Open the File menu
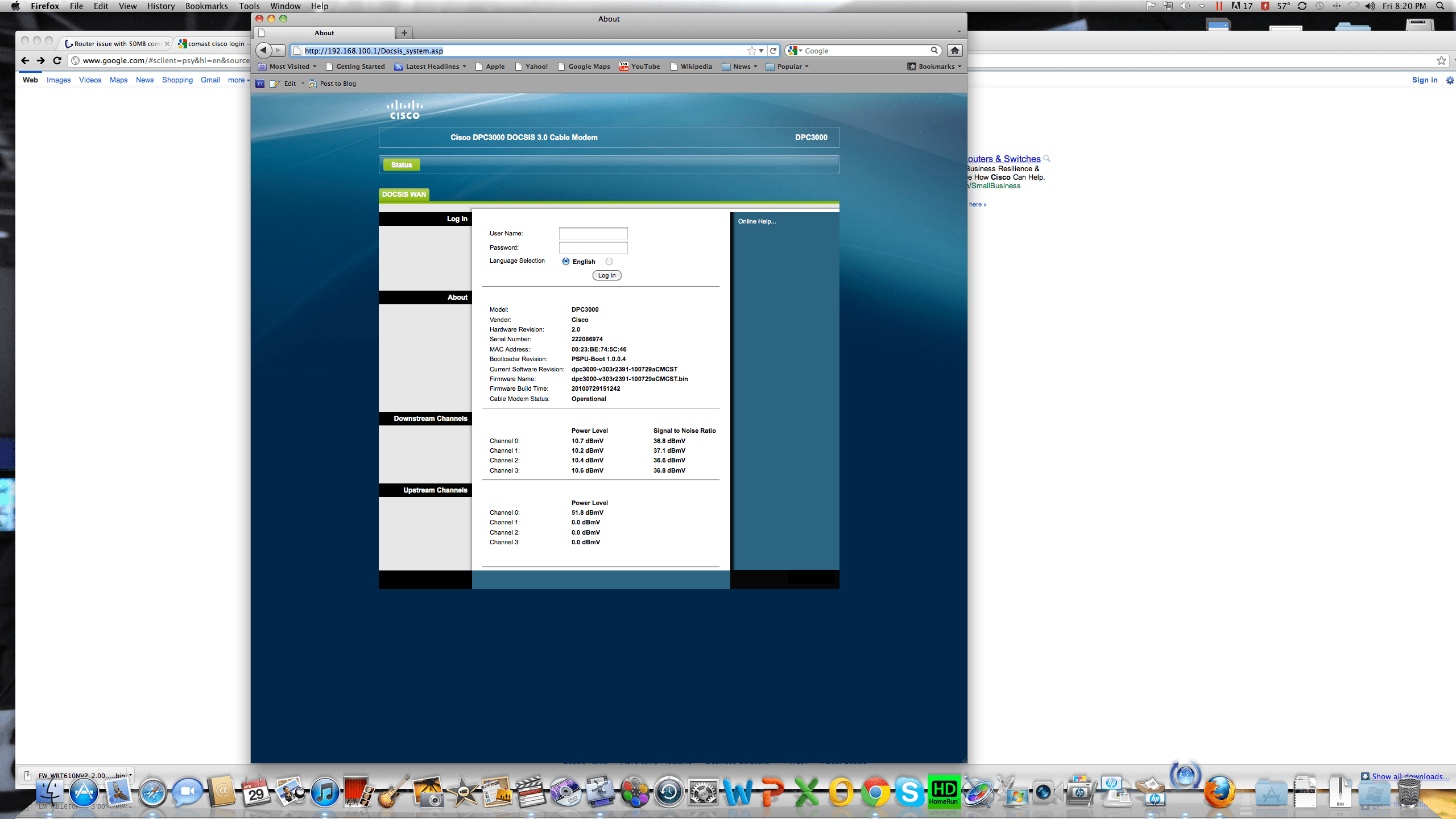 point(76,6)
